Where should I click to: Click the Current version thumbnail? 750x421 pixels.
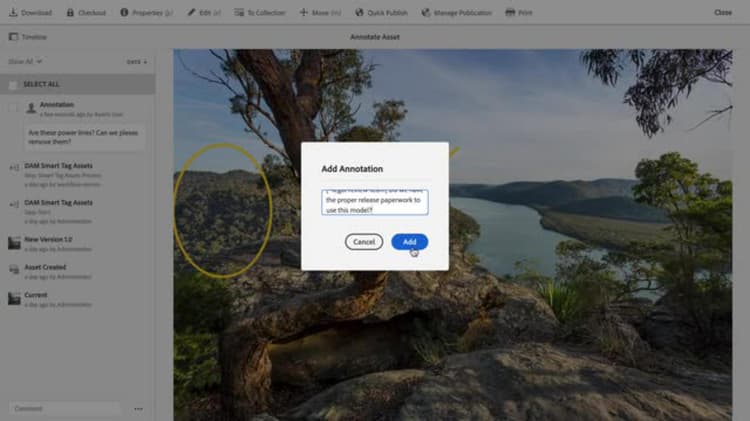[14, 299]
